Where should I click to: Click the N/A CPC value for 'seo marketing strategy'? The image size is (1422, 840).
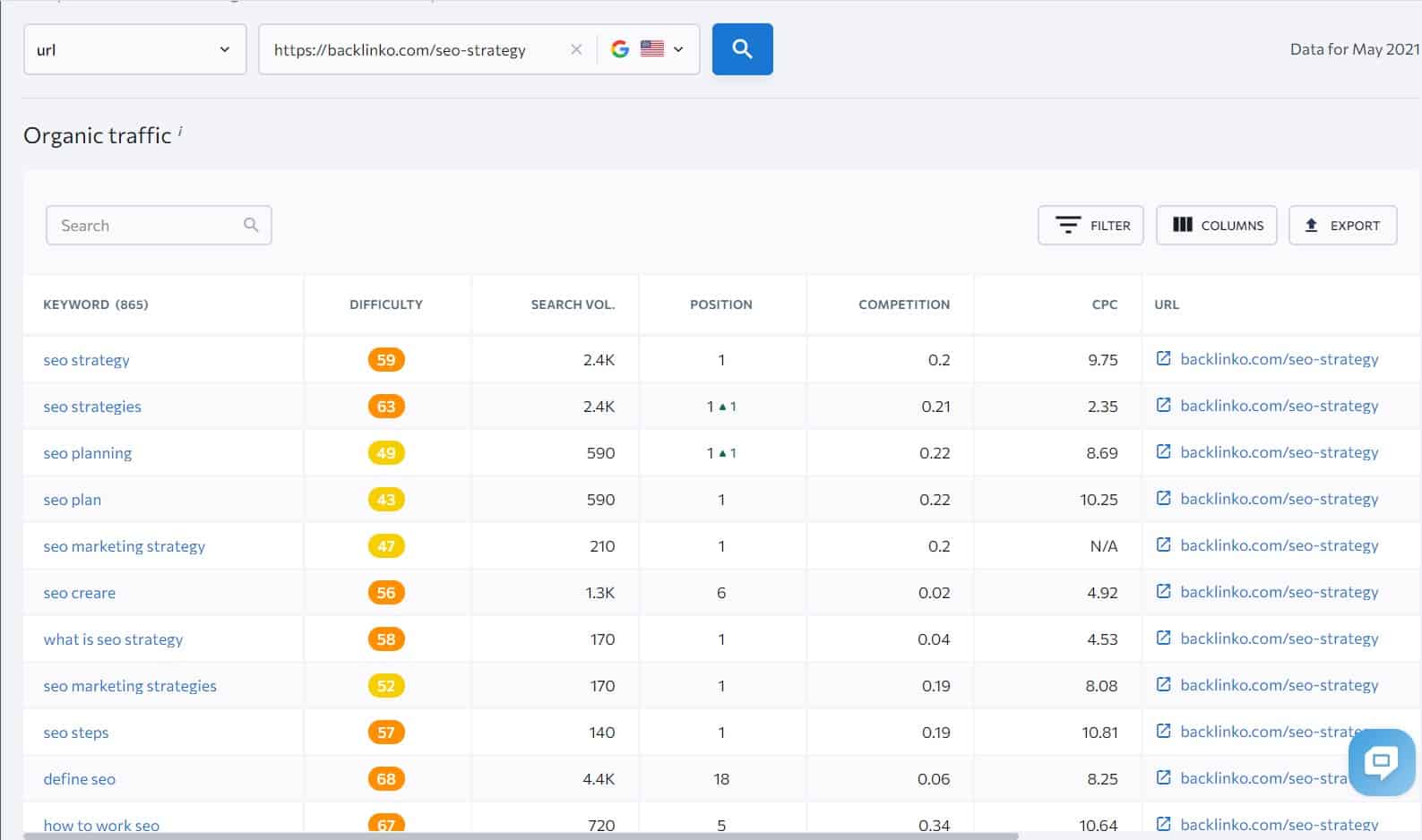1103,546
